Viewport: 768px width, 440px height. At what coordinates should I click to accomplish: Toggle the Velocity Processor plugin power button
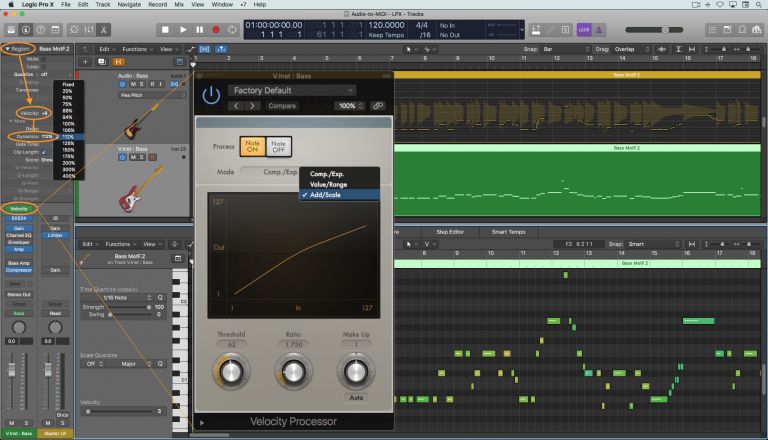(x=211, y=95)
